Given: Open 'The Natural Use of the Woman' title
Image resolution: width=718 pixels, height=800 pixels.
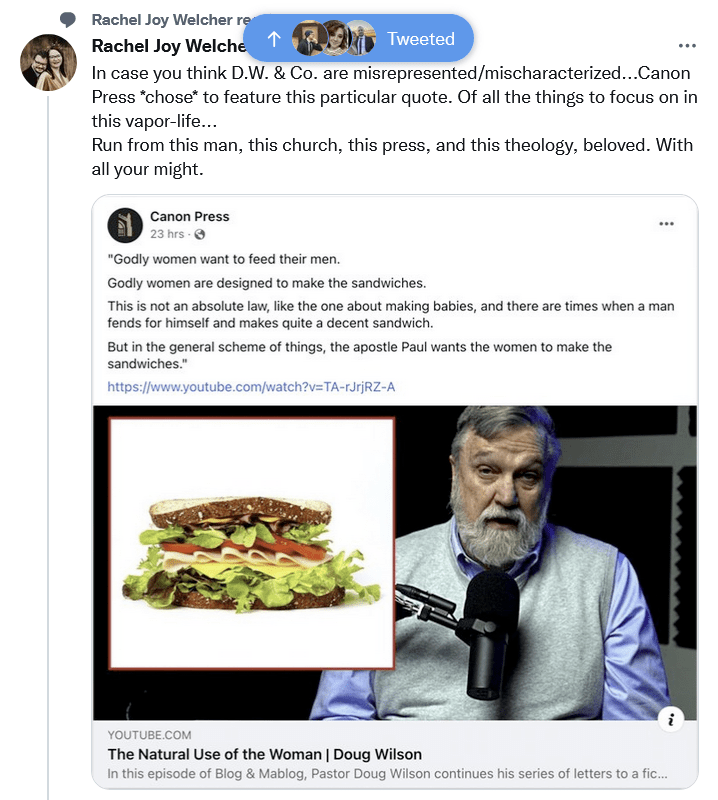Looking at the screenshot, I should (264, 754).
